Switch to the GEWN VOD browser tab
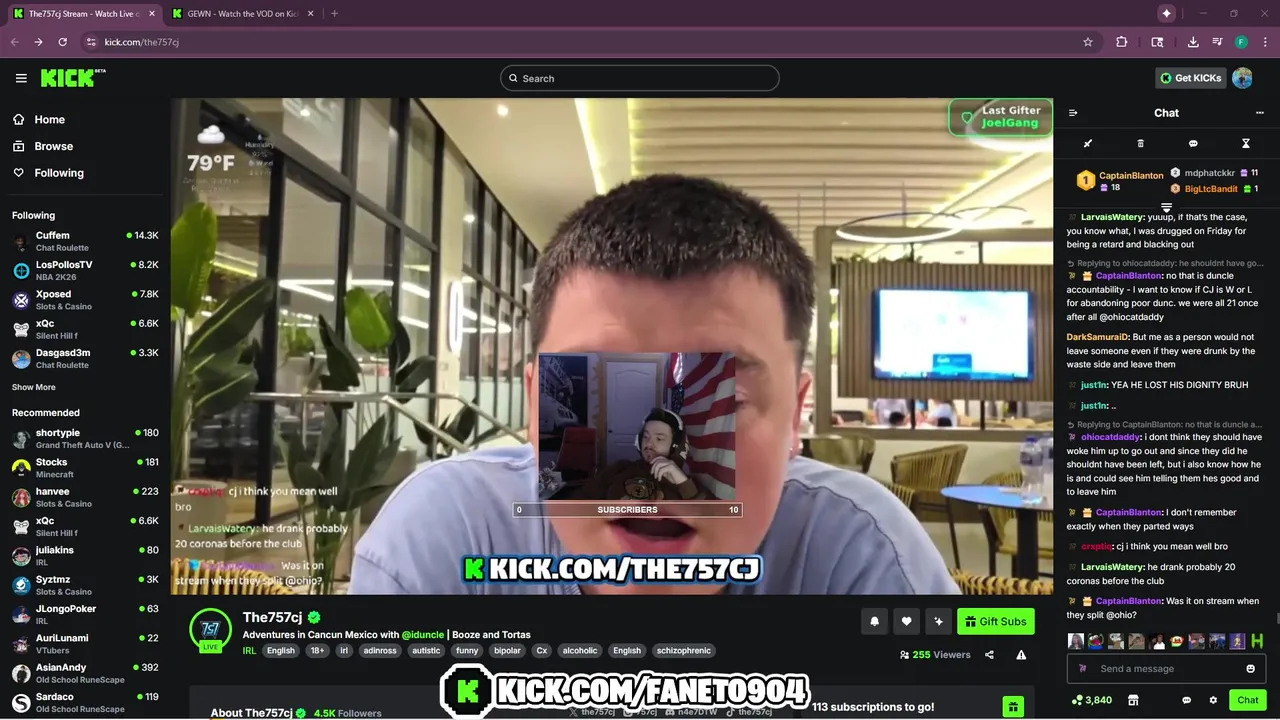Image resolution: width=1280 pixels, height=720 pixels. (x=243, y=14)
